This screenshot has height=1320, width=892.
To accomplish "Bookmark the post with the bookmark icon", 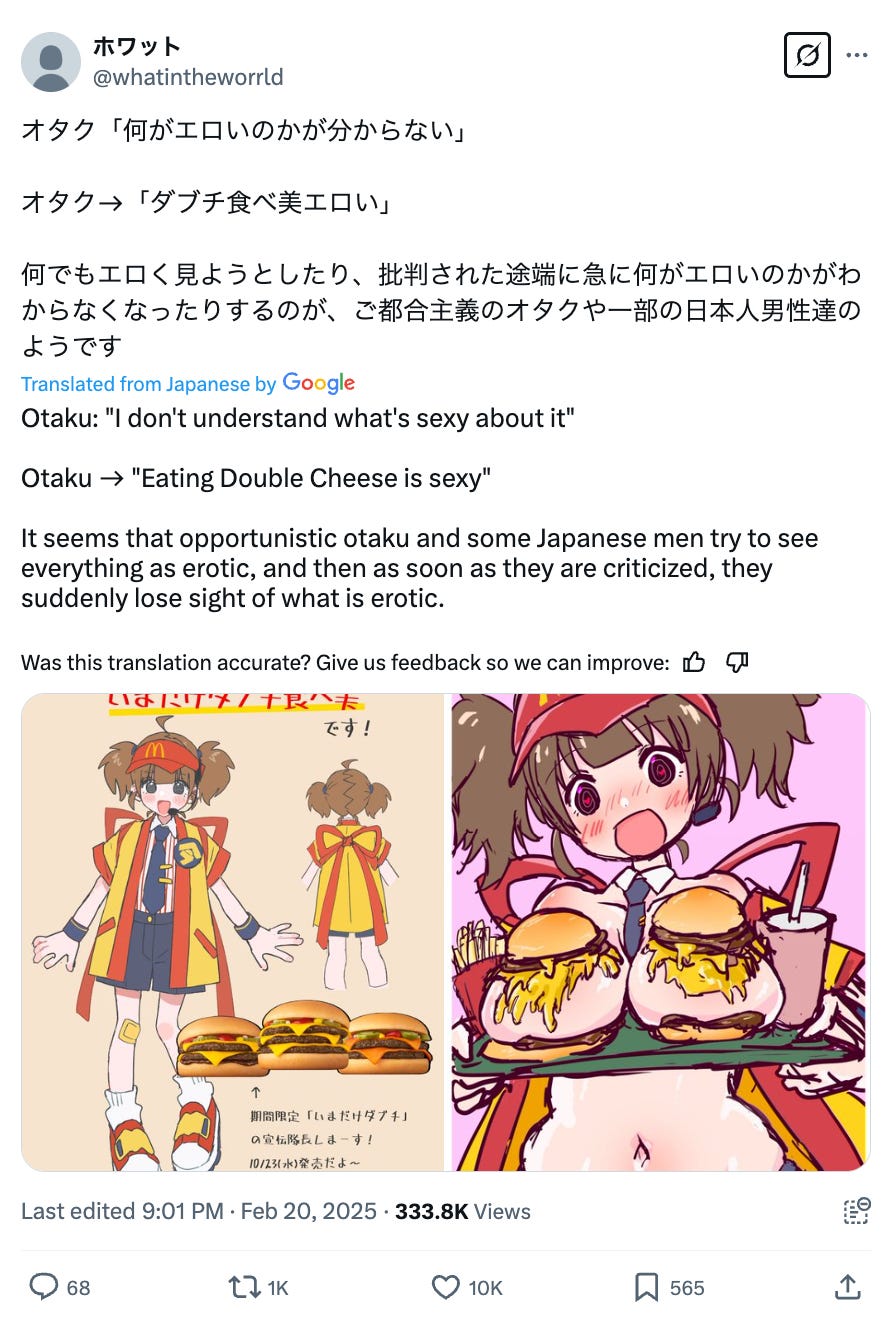I will point(647,1286).
